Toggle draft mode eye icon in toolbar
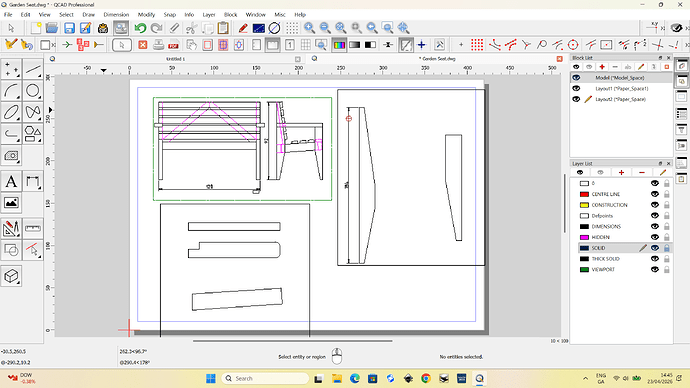The image size is (690, 388). pos(676,28)
